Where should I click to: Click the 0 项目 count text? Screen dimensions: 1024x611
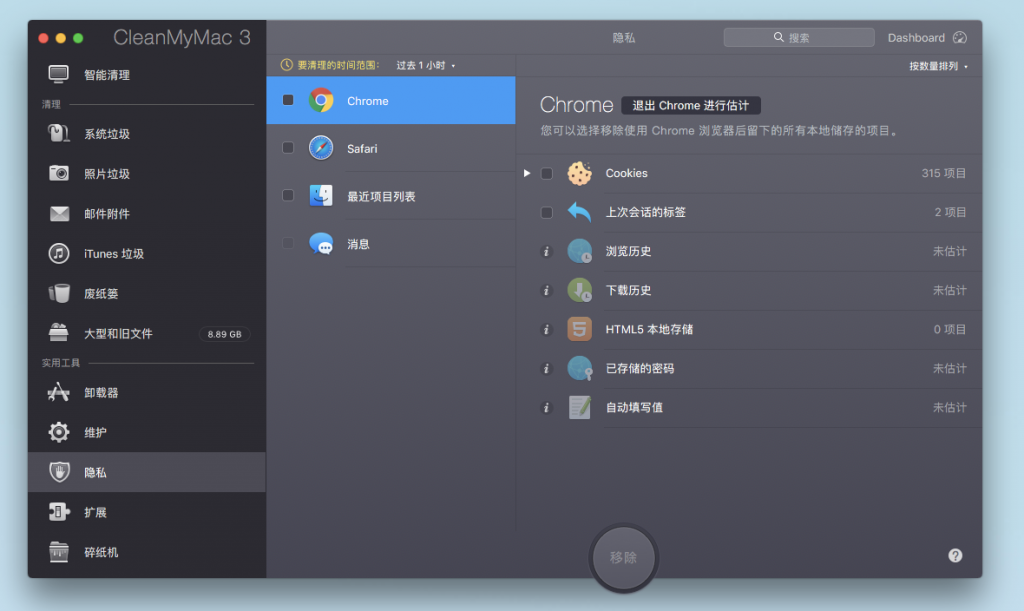(950, 330)
